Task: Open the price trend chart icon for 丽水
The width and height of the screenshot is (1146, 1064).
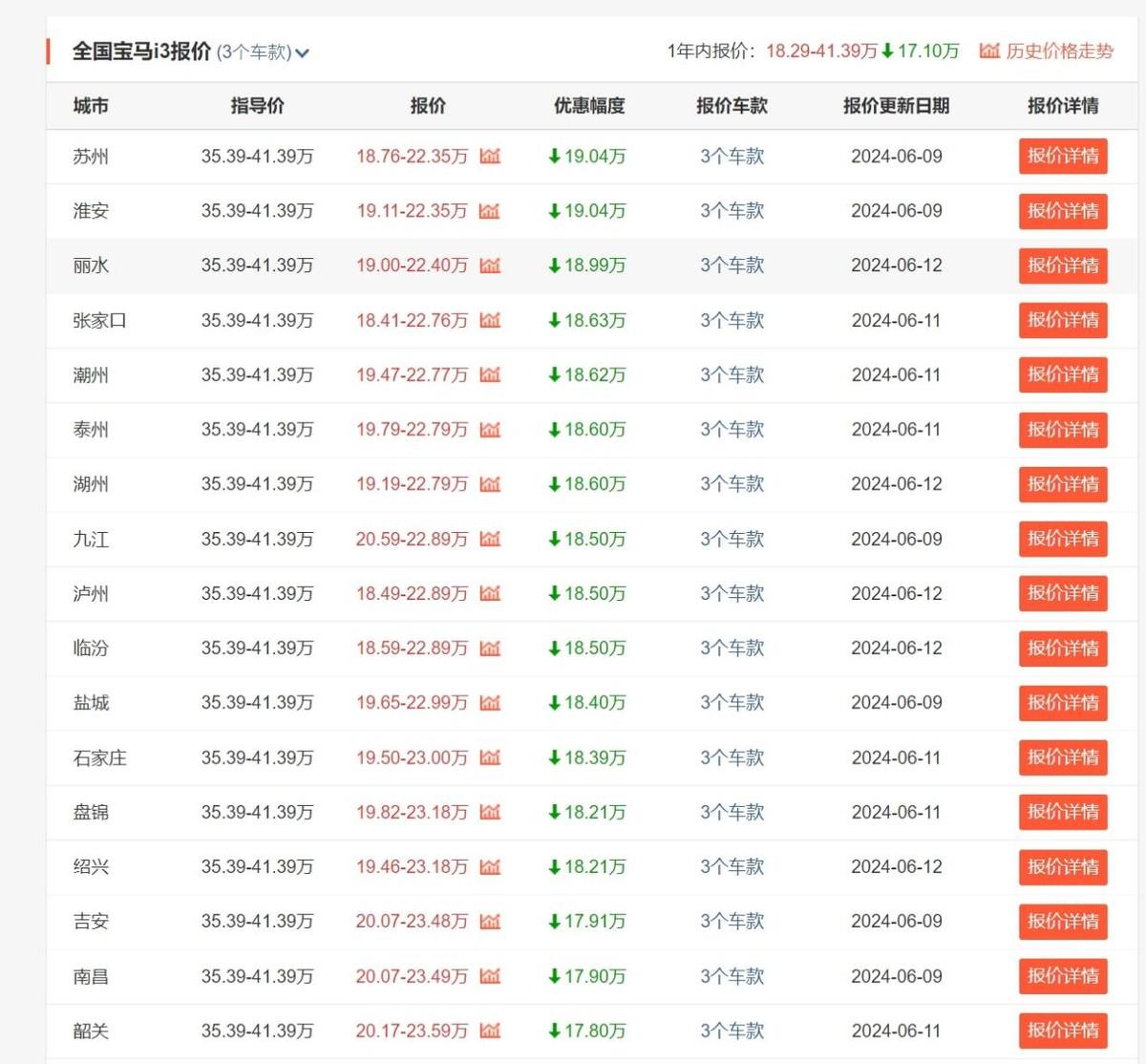Action: click(490, 266)
